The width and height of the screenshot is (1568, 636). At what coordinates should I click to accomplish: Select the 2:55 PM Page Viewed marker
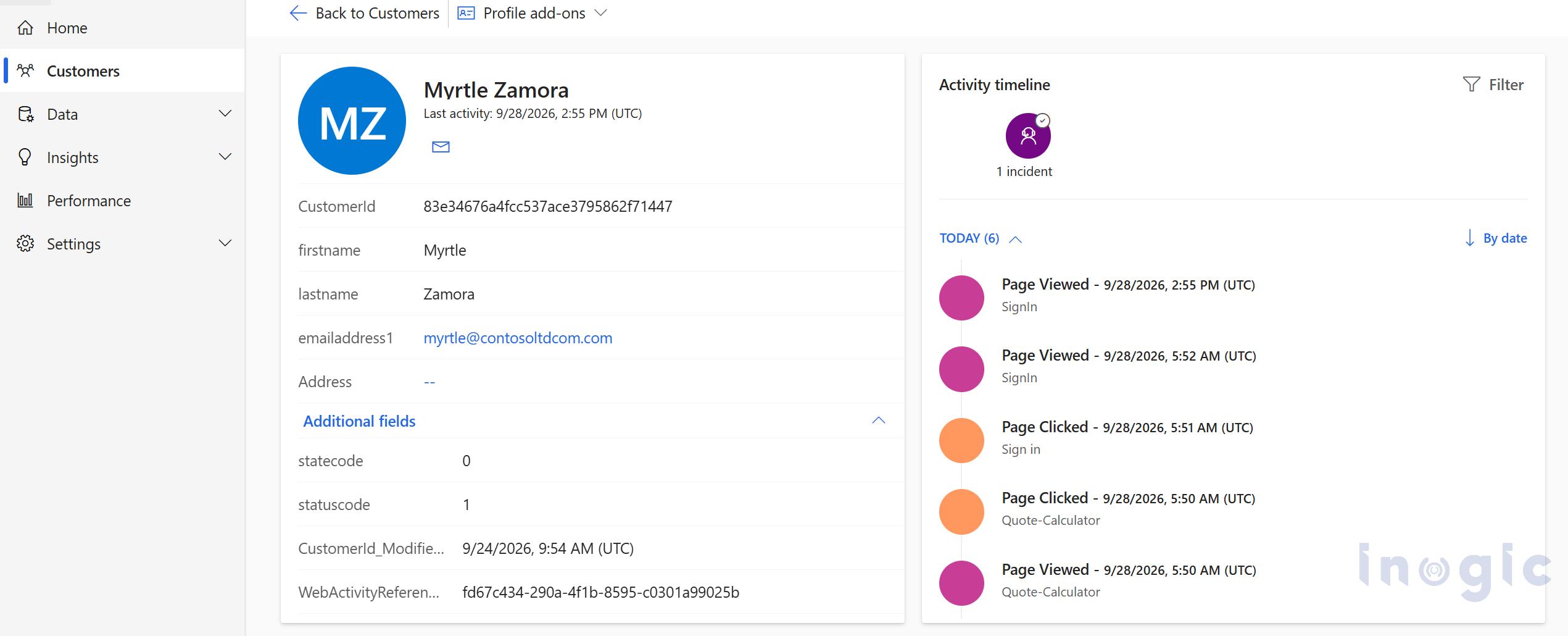pyautogui.click(x=961, y=298)
